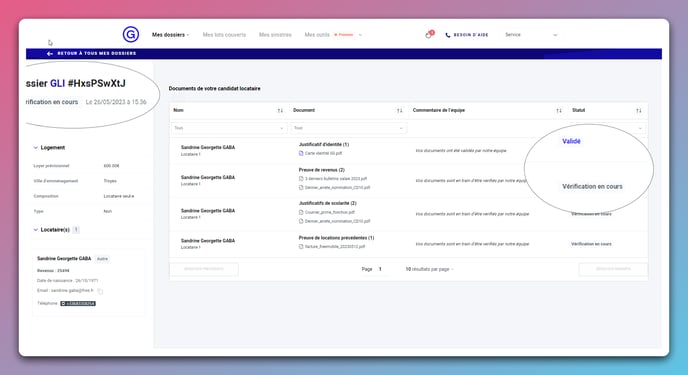The image size is (688, 375).
Task: Click the Date de naissance line
Action: 68,281
